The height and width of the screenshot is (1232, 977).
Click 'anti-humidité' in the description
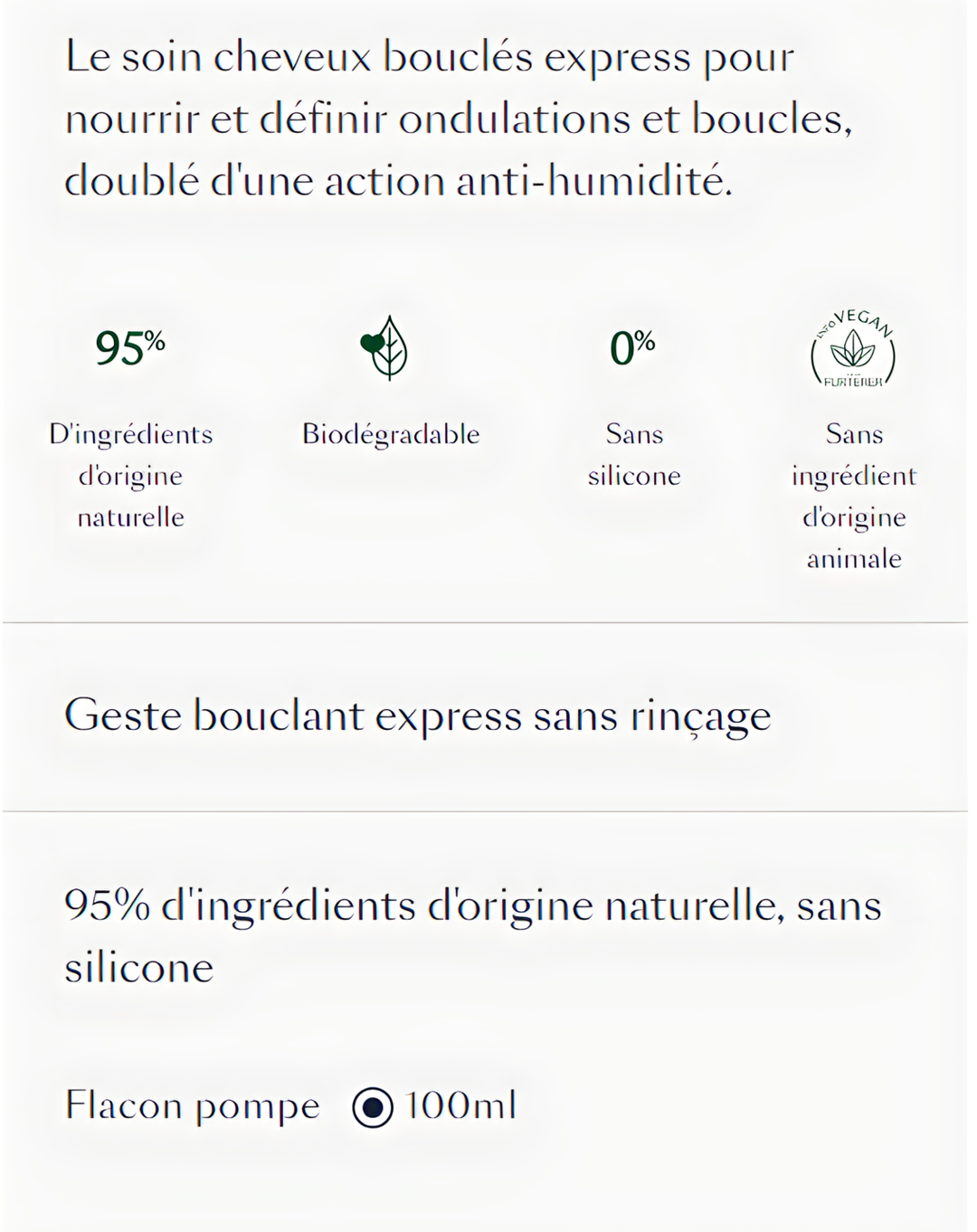(593, 180)
